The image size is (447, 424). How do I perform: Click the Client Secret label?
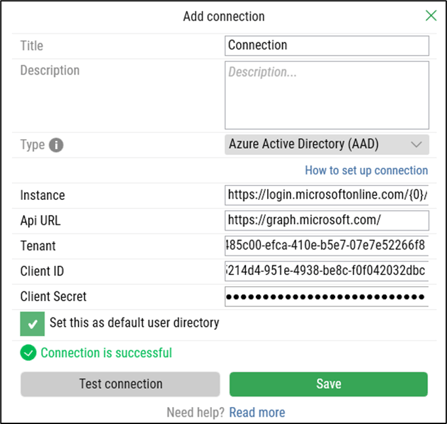coord(53,296)
